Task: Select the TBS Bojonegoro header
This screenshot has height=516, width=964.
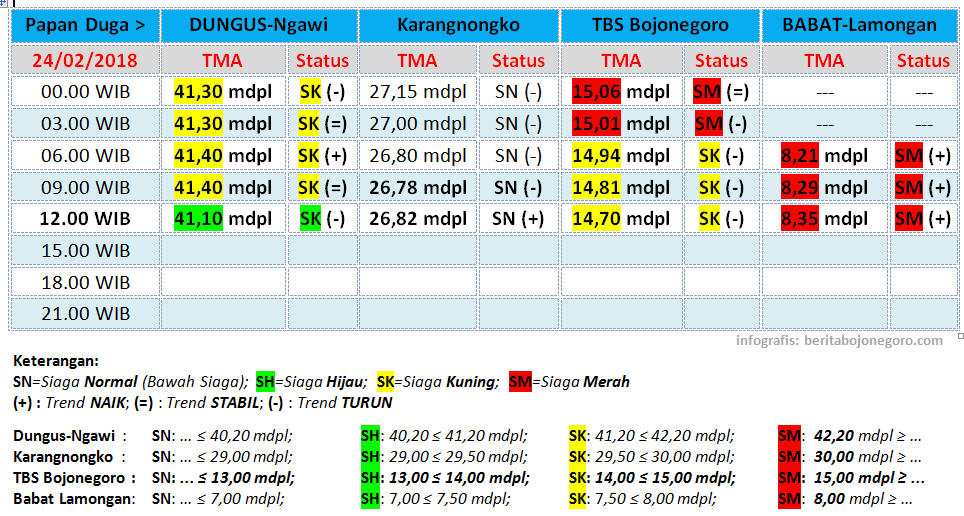Action: (x=660, y=25)
